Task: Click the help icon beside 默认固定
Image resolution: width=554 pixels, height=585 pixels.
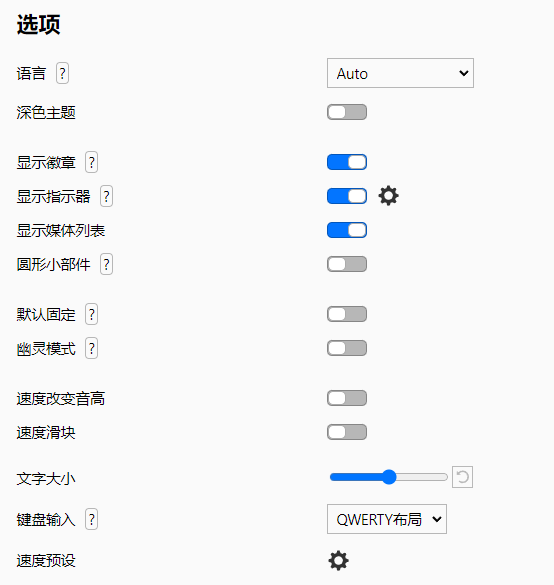Action: 91,314
